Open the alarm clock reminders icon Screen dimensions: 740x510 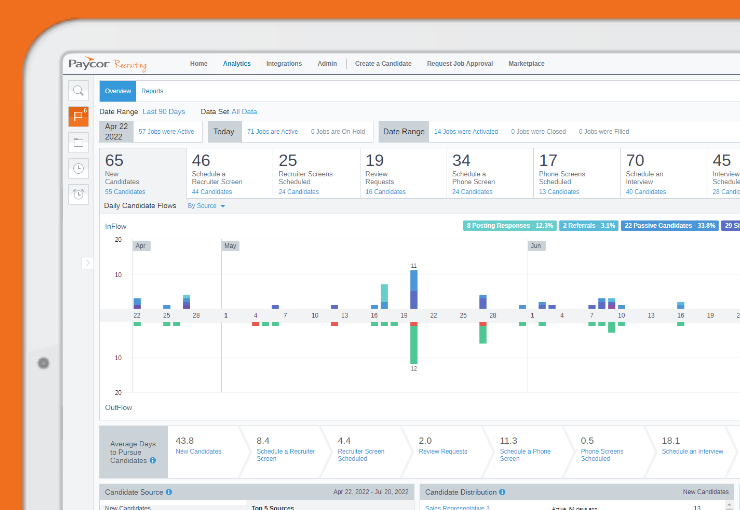(x=78, y=194)
